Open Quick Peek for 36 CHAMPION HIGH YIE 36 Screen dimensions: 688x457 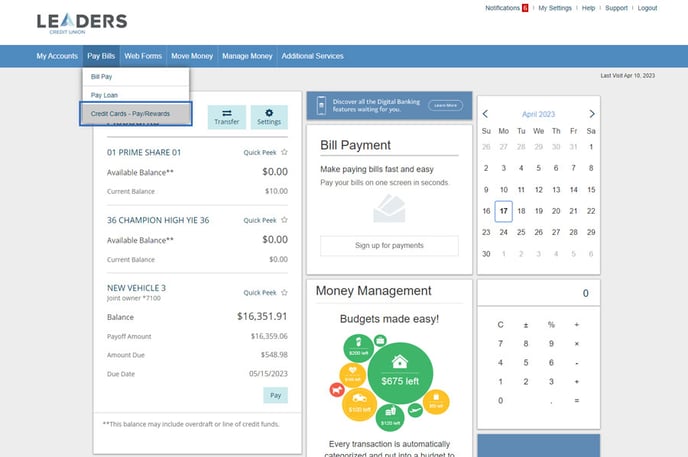[x=260, y=220]
